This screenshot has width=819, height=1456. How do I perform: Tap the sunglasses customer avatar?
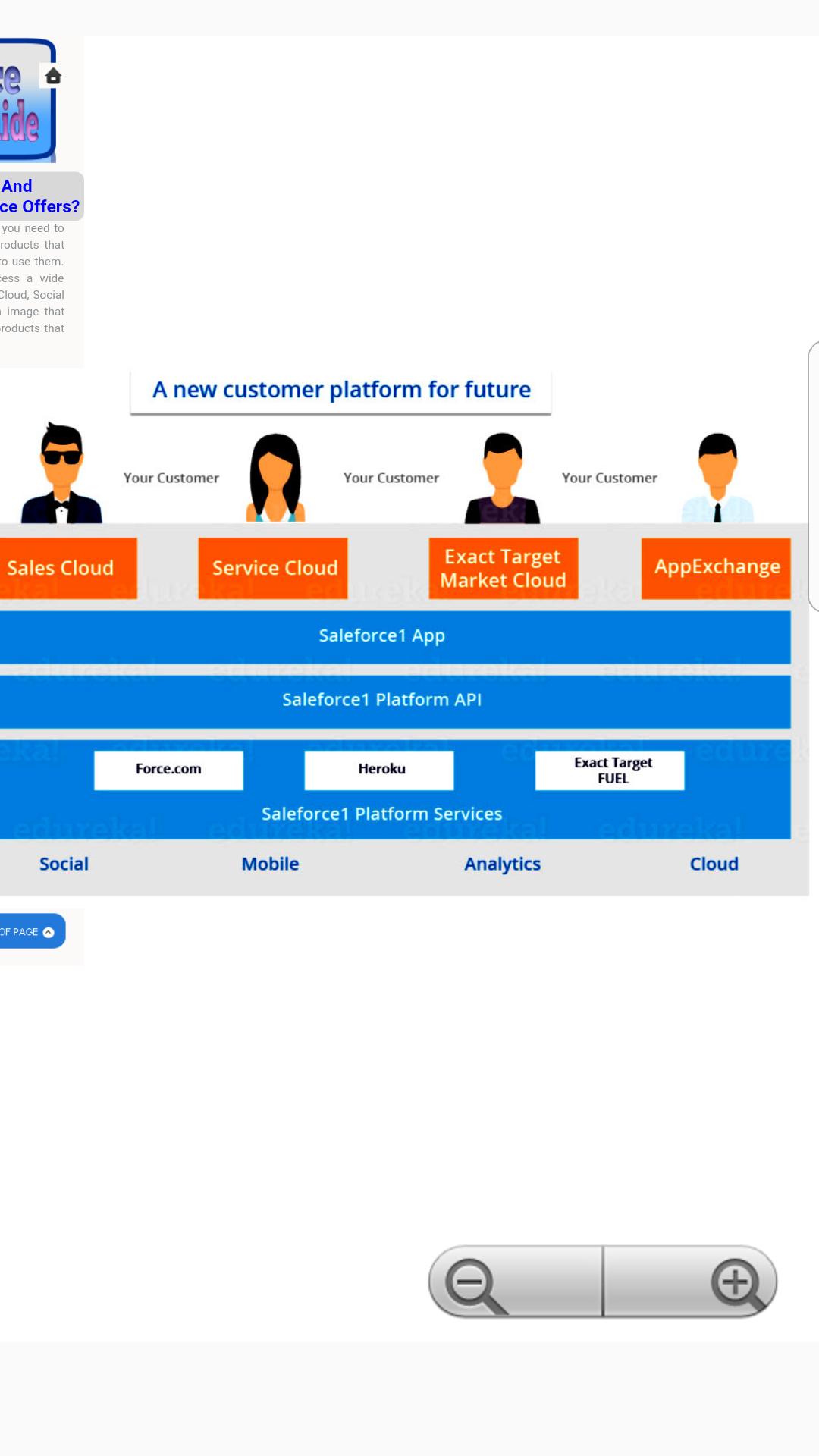tap(61, 472)
